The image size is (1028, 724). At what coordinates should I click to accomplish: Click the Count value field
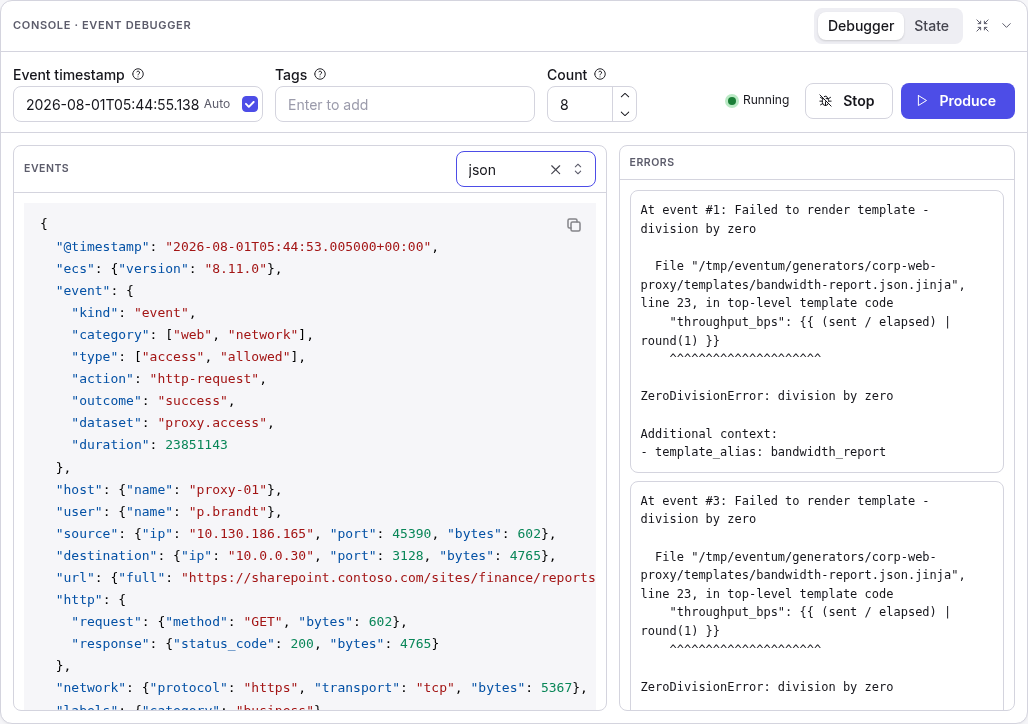580,104
